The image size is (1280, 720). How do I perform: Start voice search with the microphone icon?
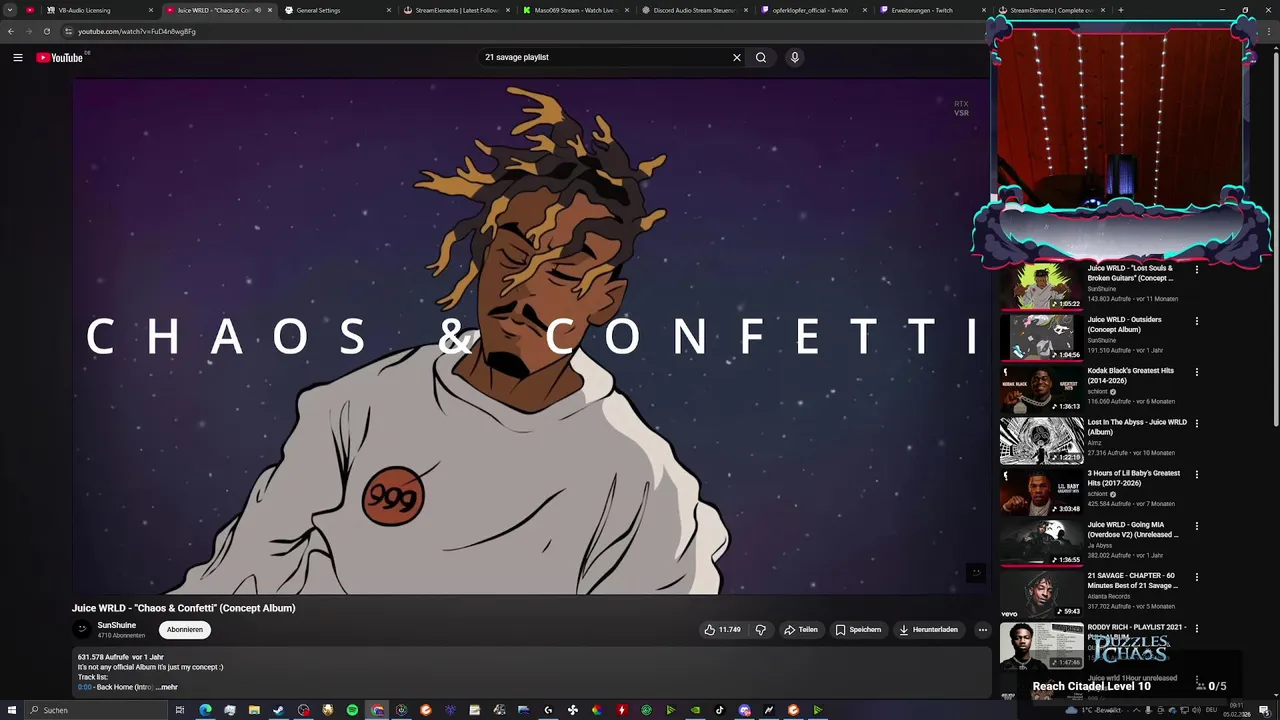coord(795,57)
